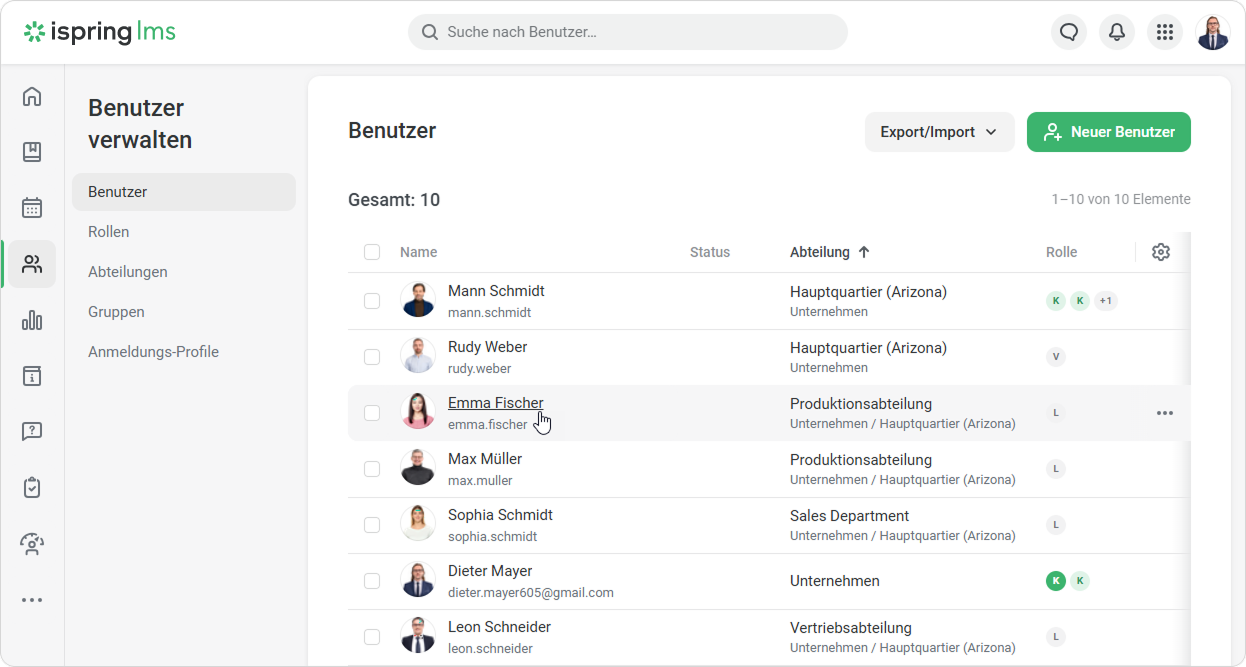Open Emma Fischer's profile link

[495, 403]
